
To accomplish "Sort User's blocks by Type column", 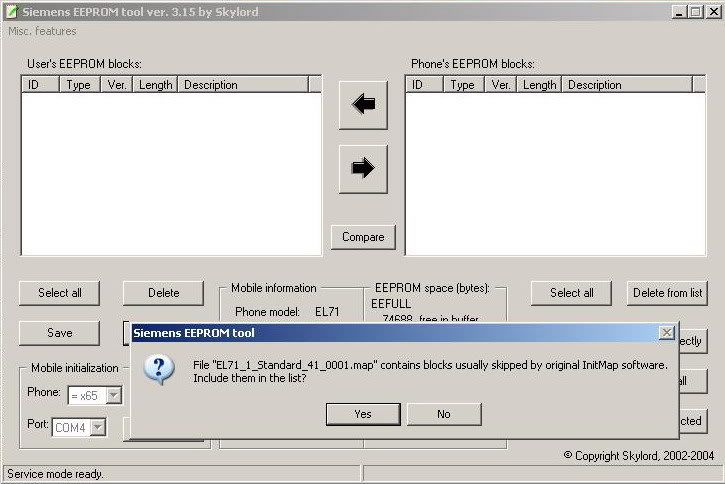I will pos(80,85).
